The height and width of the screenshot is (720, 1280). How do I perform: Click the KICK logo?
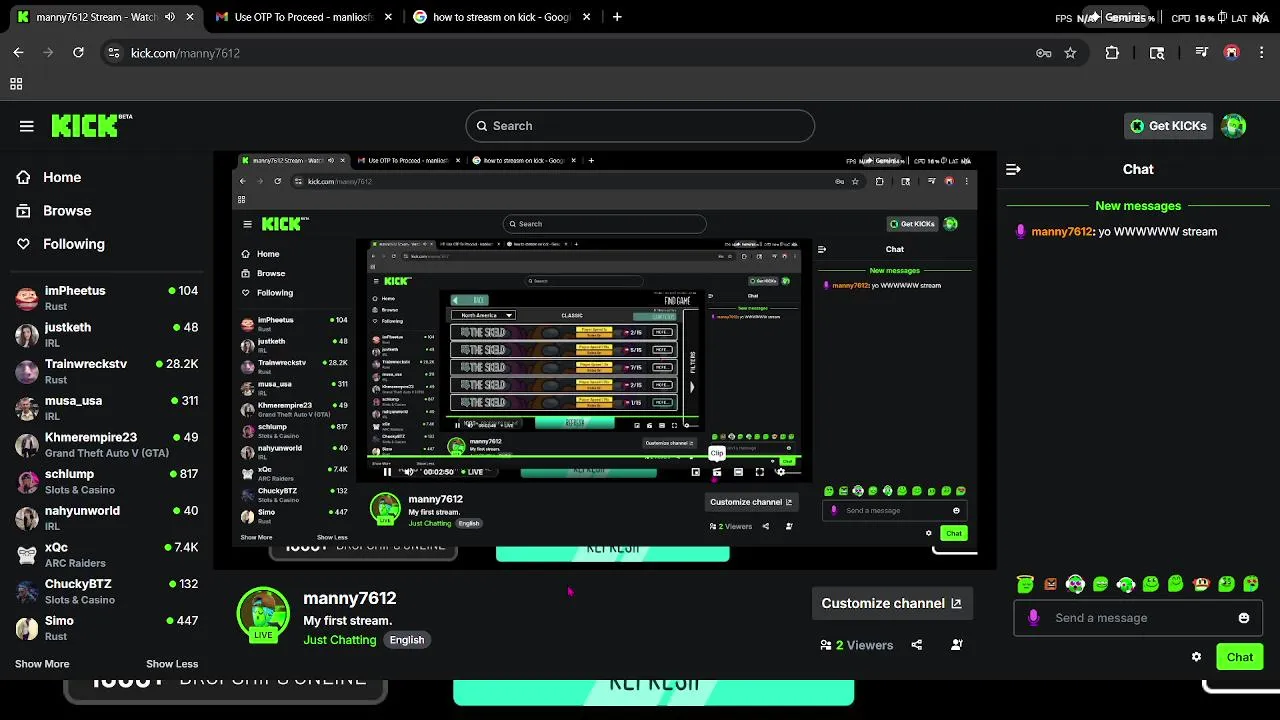click(91, 125)
